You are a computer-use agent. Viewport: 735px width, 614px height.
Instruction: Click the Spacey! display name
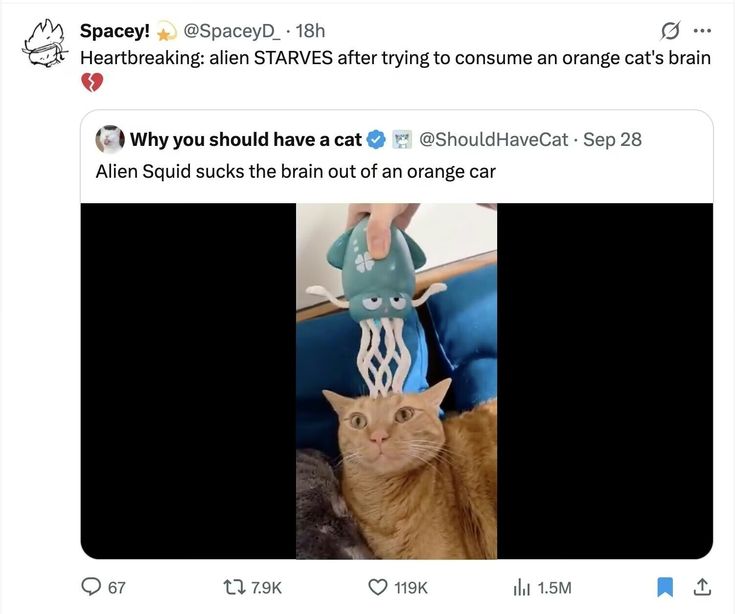(x=114, y=31)
